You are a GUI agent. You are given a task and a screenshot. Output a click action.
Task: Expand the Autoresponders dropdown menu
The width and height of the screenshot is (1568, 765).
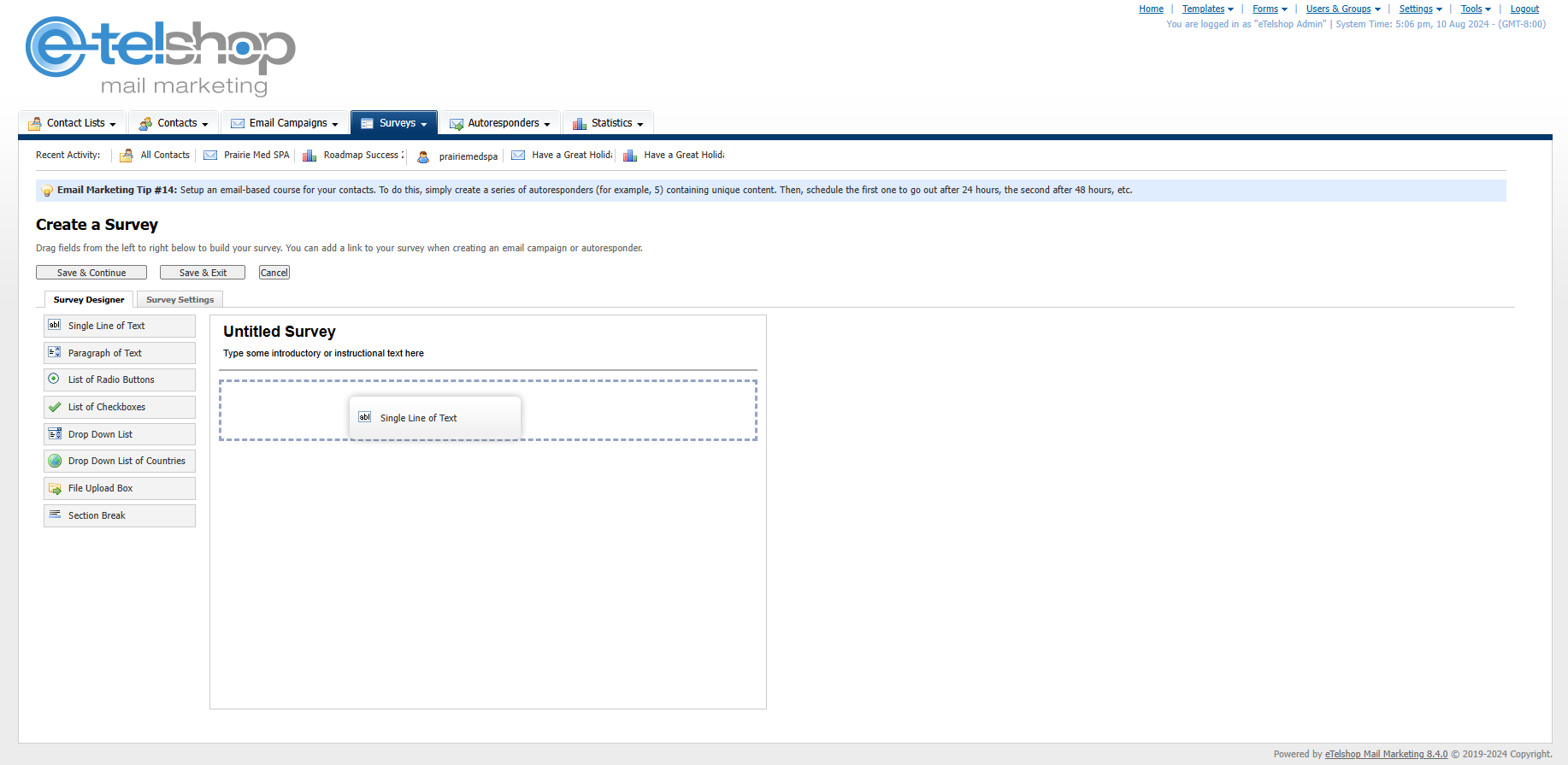(500, 123)
